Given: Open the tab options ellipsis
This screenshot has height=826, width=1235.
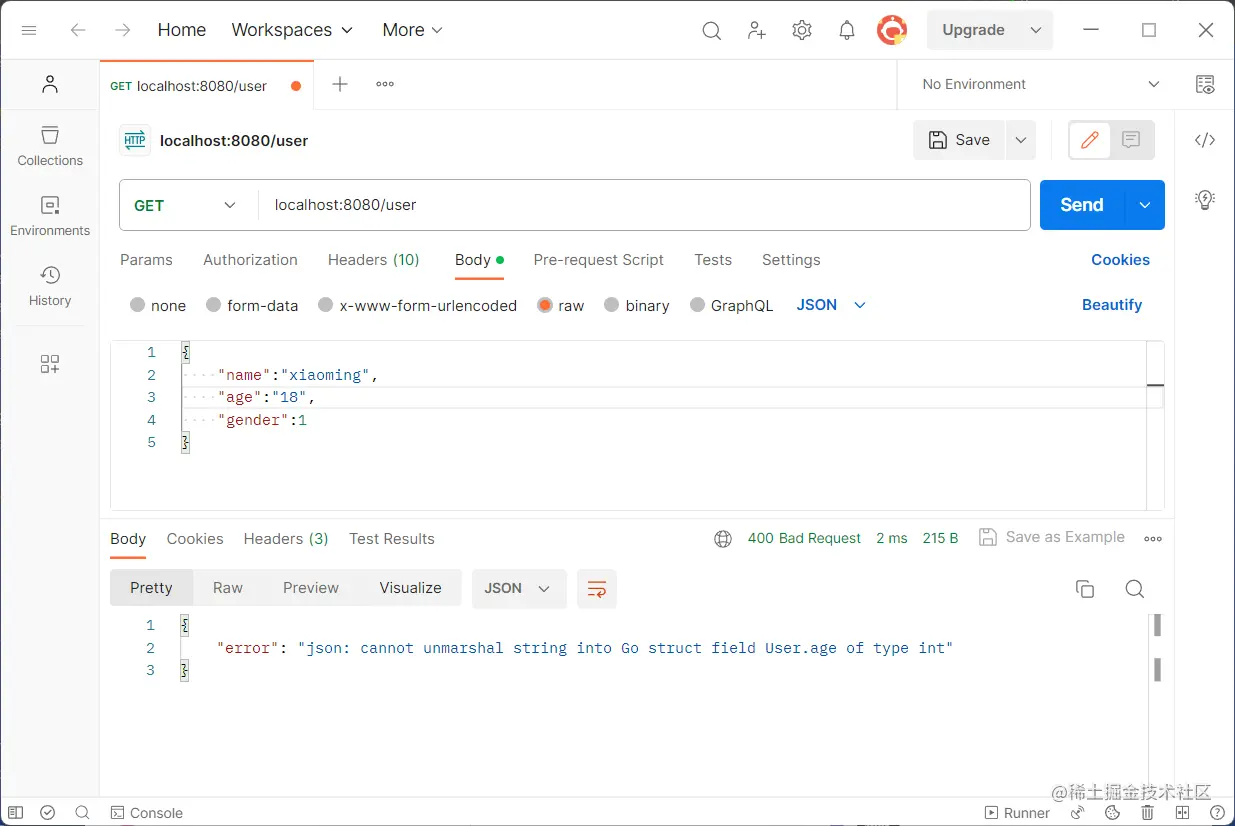Looking at the screenshot, I should point(385,84).
